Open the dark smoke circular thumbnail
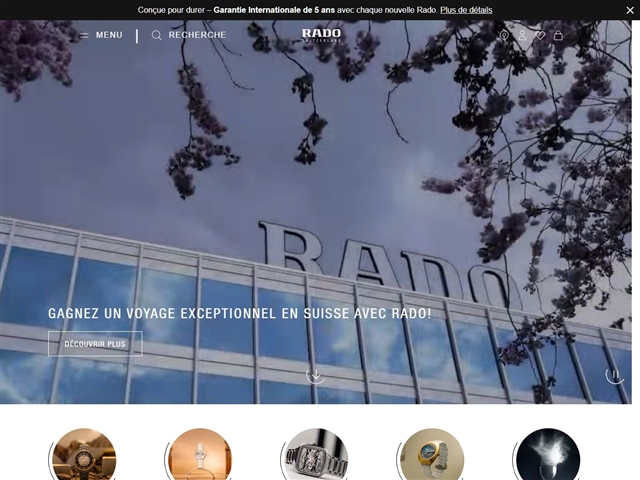Screen dimensions: 640x480 pyautogui.click(x=547, y=454)
